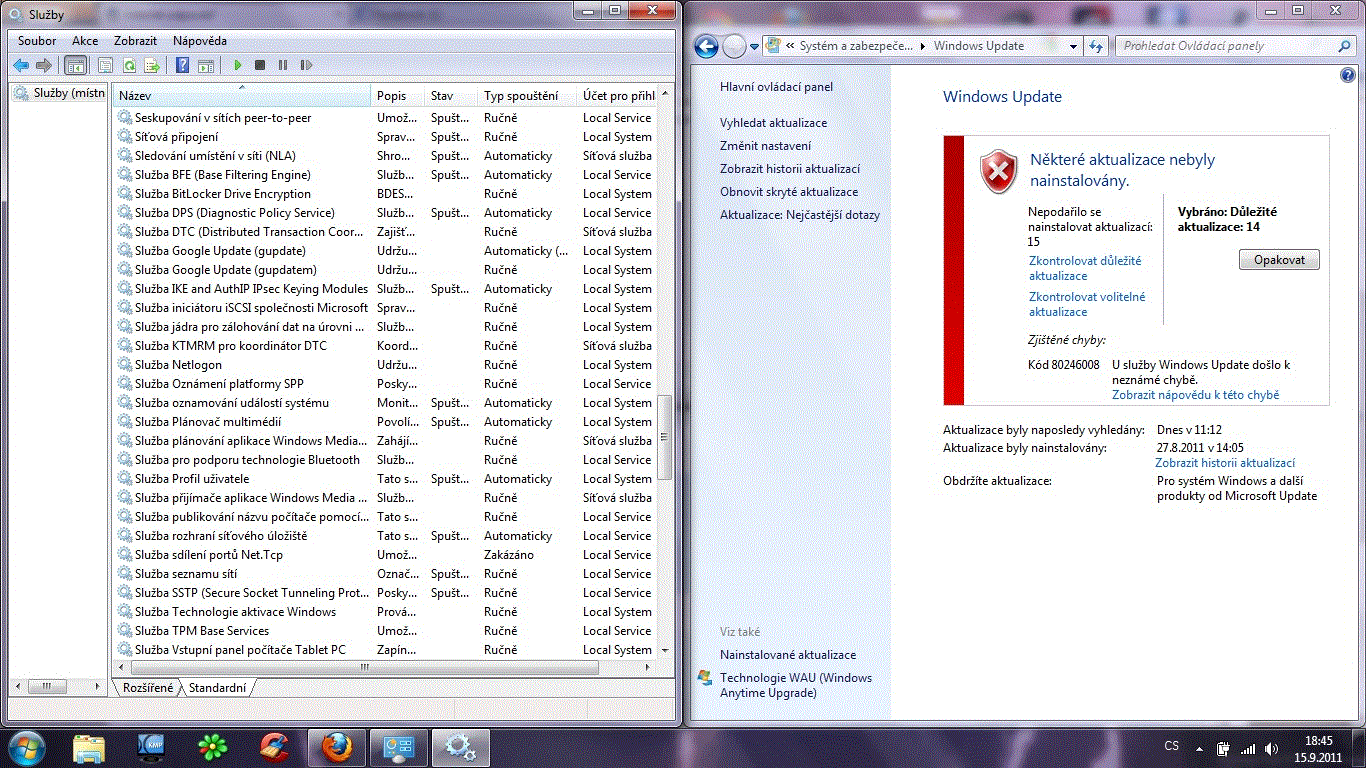
Task: Open the Zobrazit menu
Action: pos(135,41)
